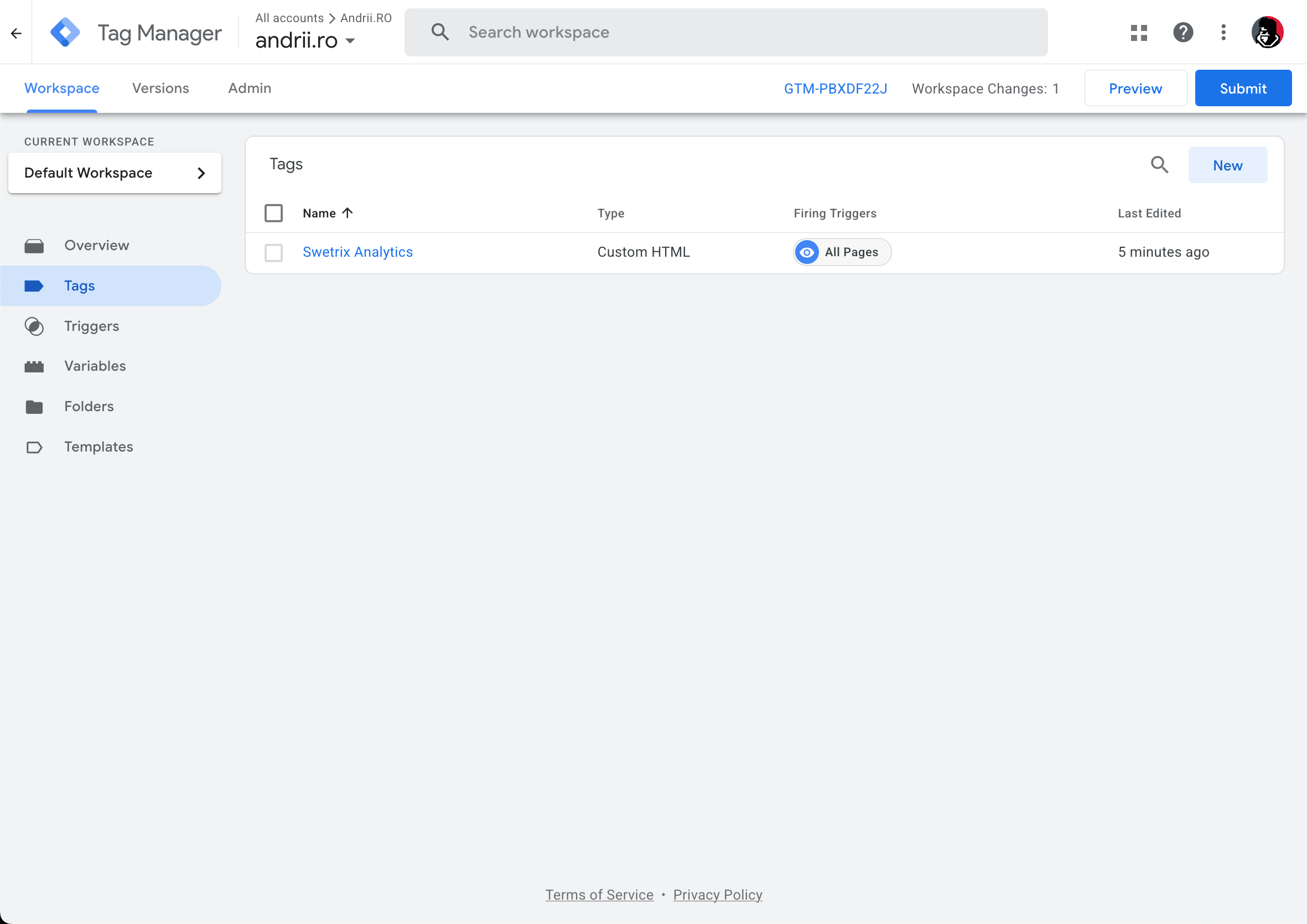The height and width of the screenshot is (924, 1307).
Task: Check the select-all tags checkbox
Action: click(x=274, y=213)
